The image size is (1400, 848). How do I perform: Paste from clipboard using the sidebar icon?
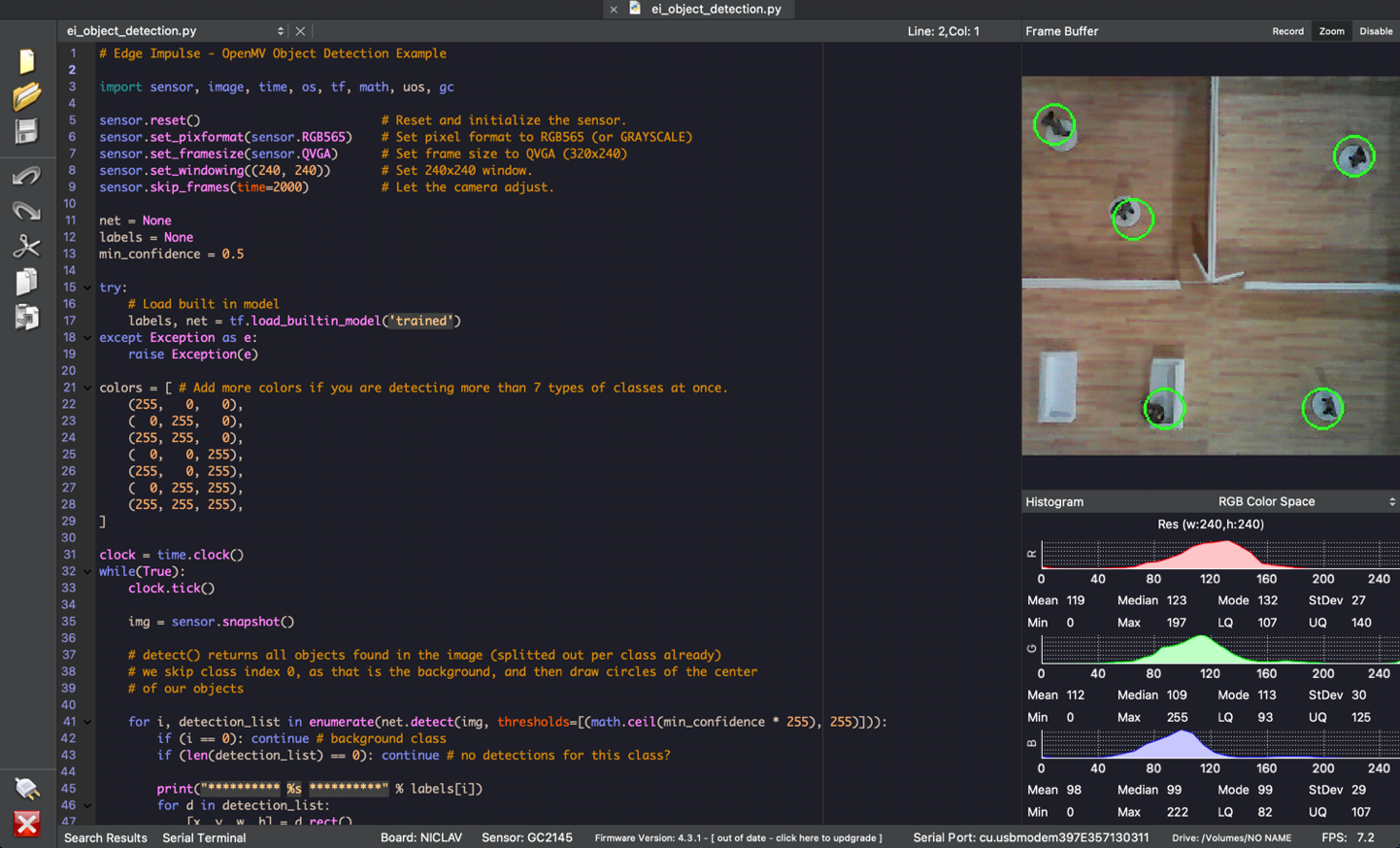[26, 317]
